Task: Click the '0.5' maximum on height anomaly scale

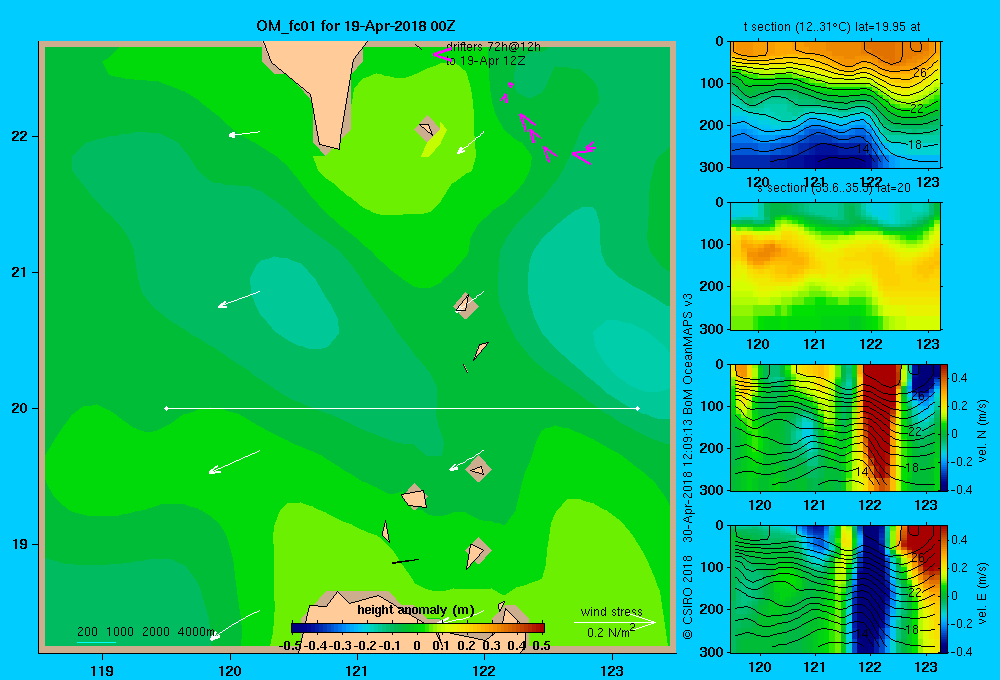Action: pos(541,646)
